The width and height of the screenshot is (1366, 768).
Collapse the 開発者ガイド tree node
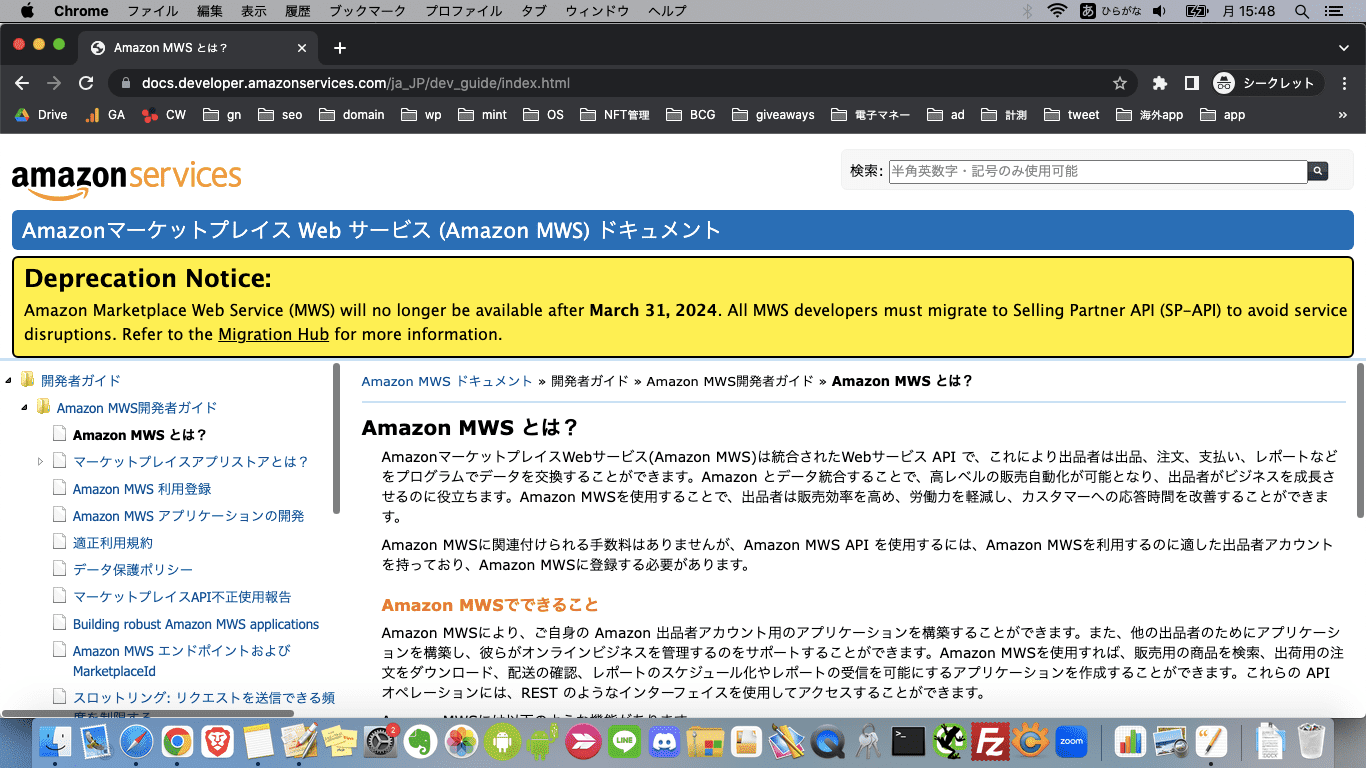click(x=8, y=380)
